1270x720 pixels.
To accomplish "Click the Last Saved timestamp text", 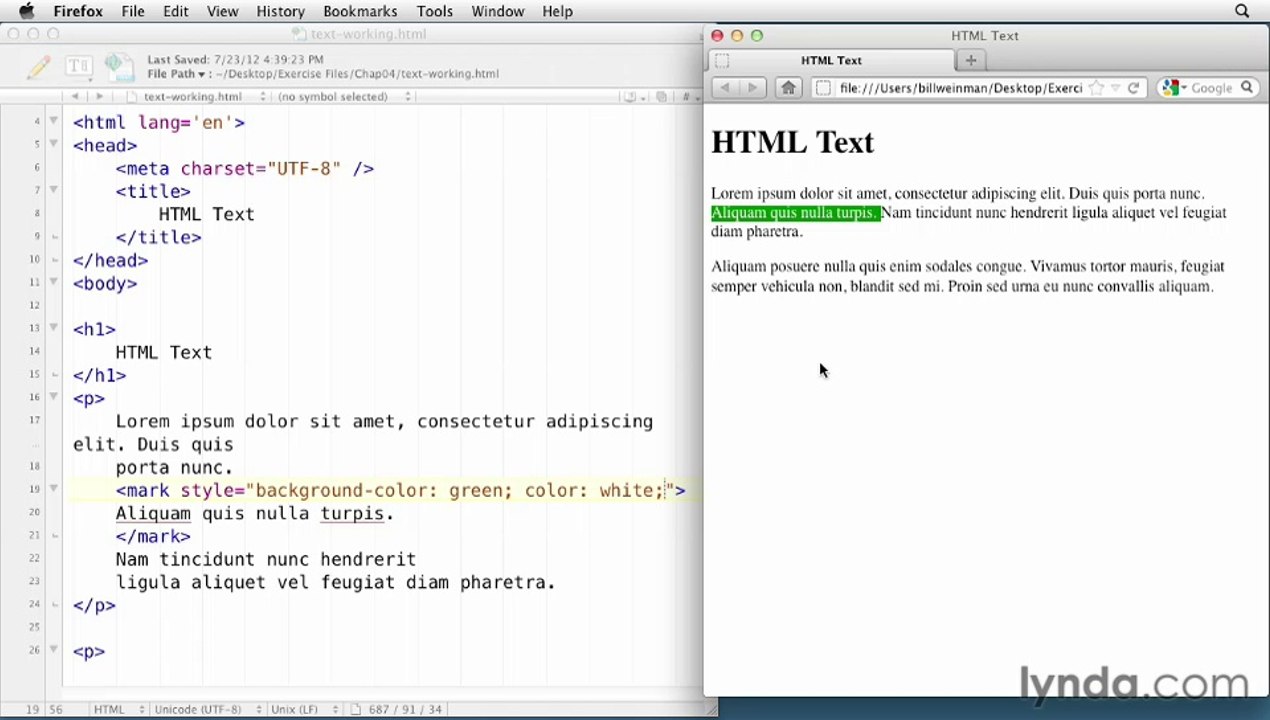I will 235,60.
